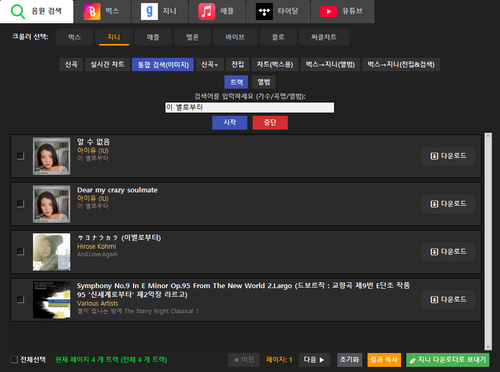Send to 지니 다운로더로 보내기
500x372 pixels.
[448, 360]
